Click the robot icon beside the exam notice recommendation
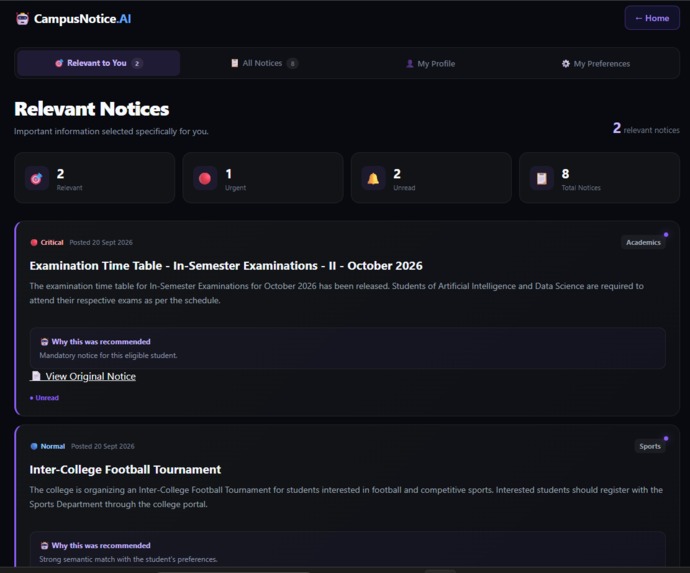 (x=44, y=342)
